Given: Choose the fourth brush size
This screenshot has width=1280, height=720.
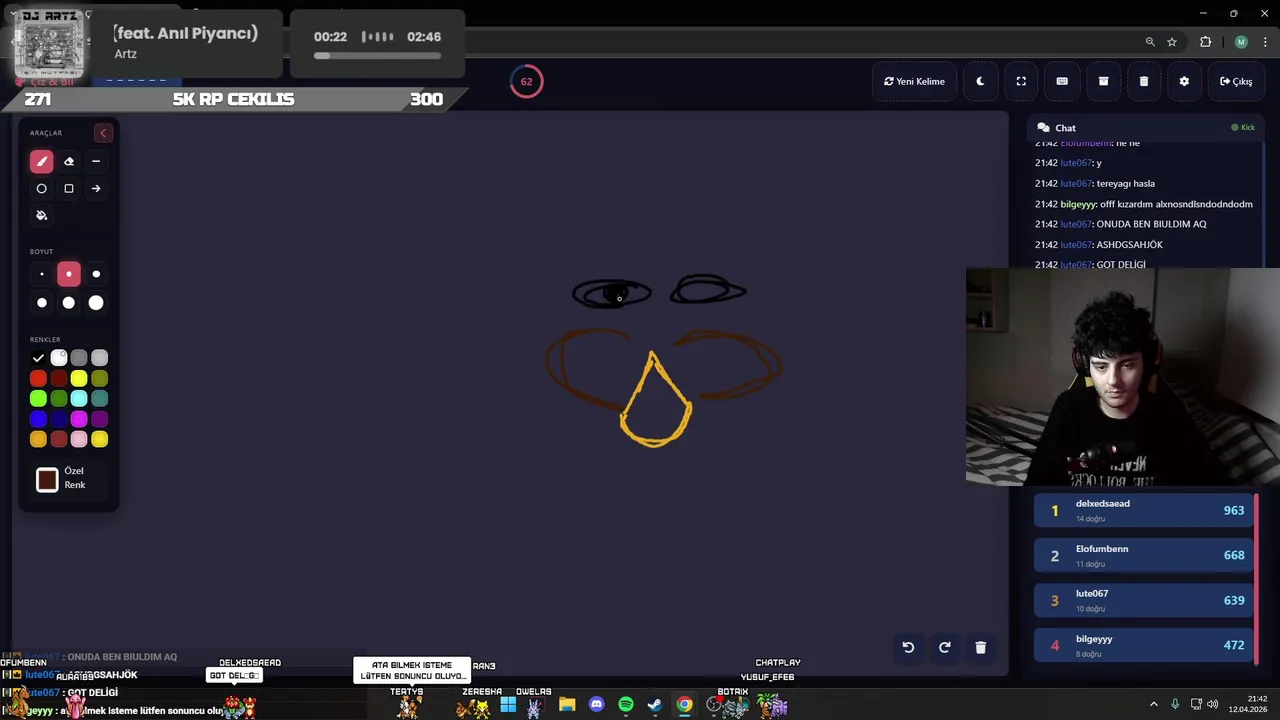Looking at the screenshot, I should tap(41, 302).
